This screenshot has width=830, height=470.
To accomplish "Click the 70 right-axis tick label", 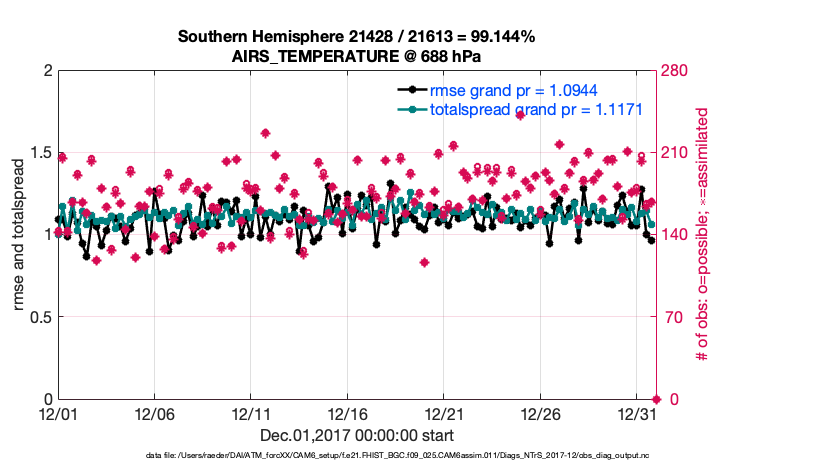I will 672,317.
